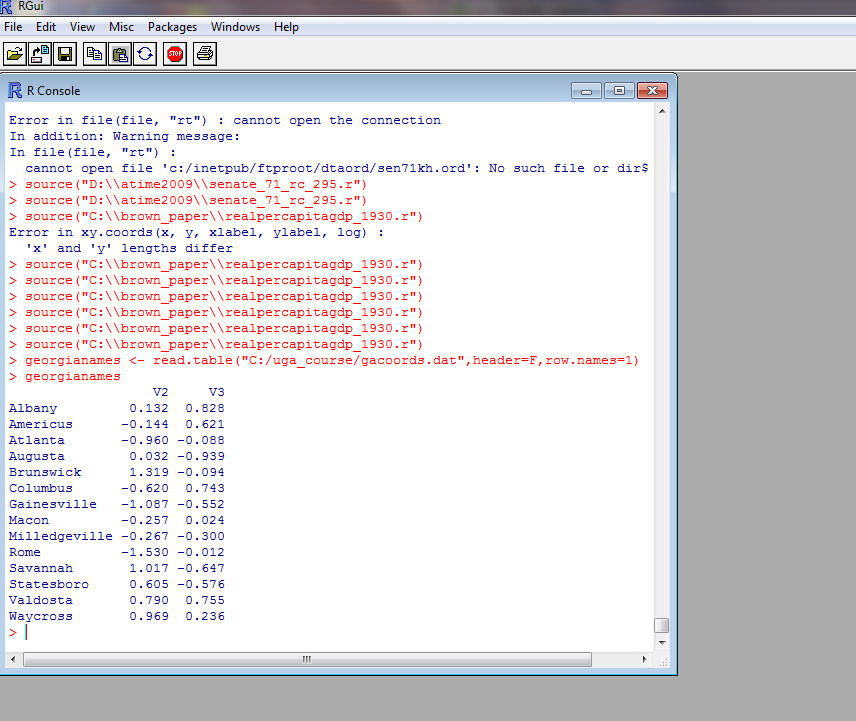Click the Open script toolbar icon
Screen dimensions: 856x721
click(x=15, y=53)
